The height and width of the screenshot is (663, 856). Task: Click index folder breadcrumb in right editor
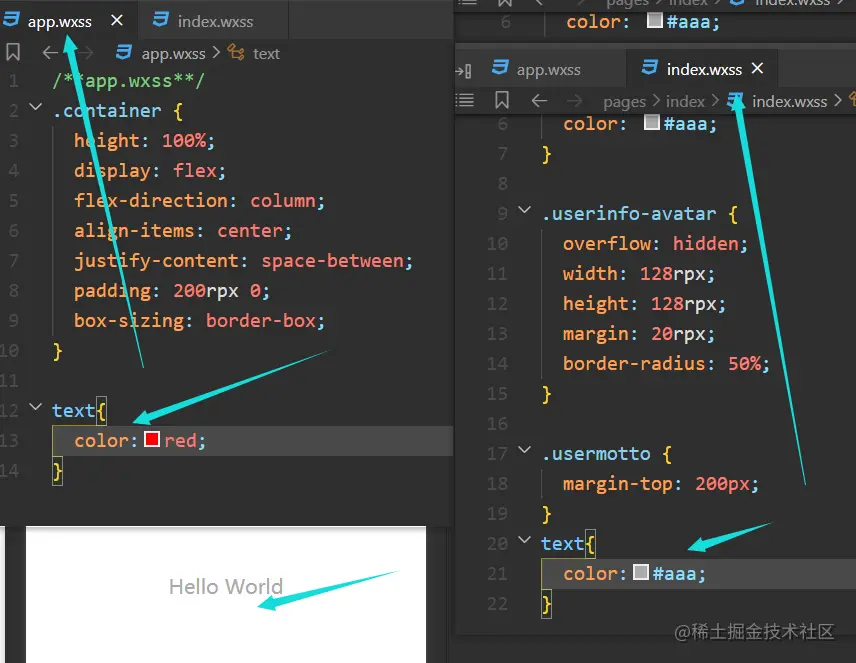(685, 101)
